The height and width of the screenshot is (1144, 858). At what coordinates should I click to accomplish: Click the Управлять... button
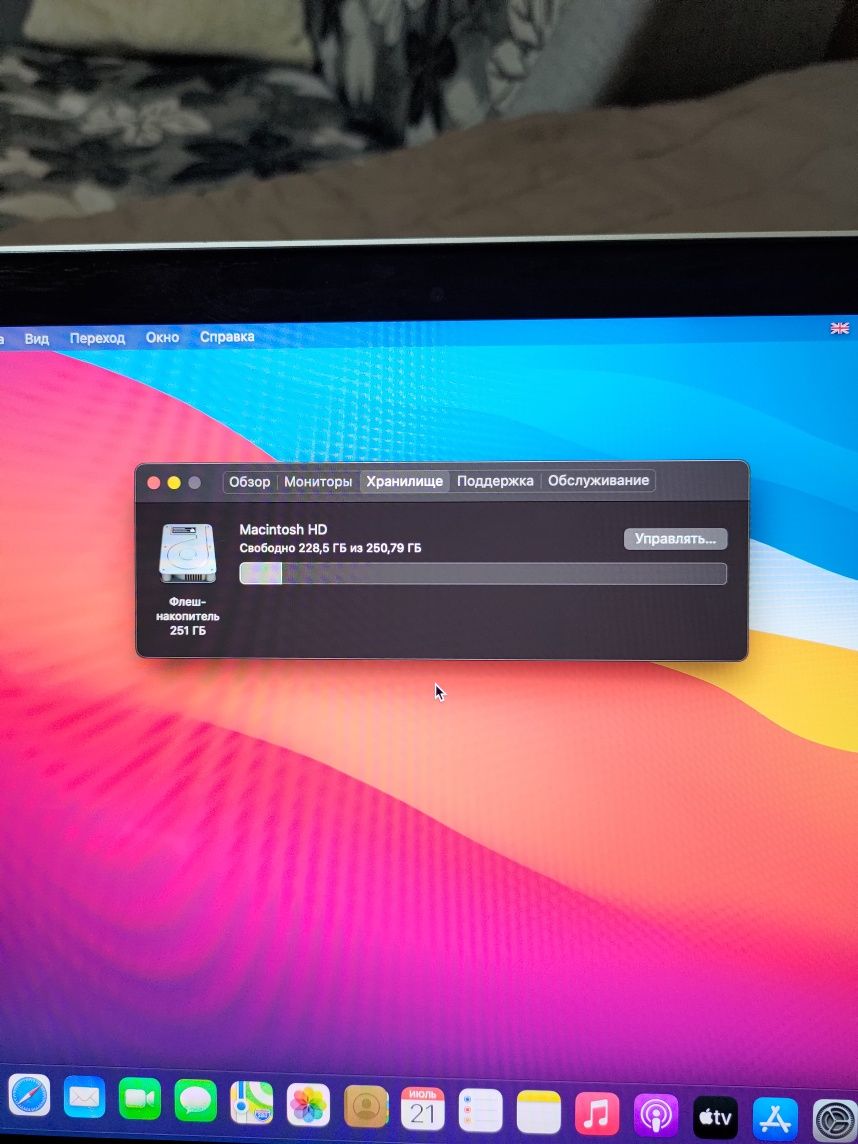pyautogui.click(x=676, y=539)
